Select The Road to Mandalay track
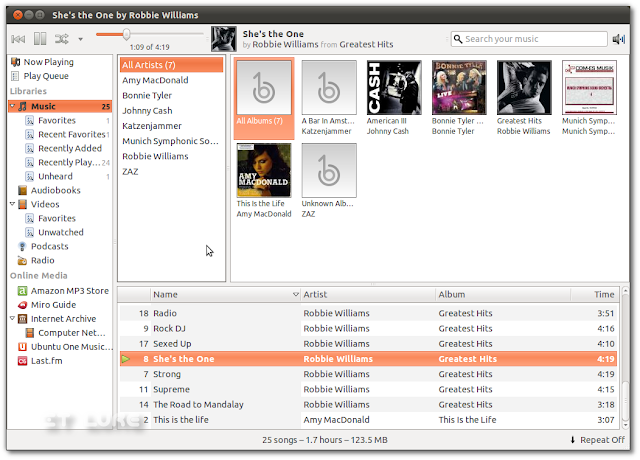640x460 pixels. (x=368, y=404)
